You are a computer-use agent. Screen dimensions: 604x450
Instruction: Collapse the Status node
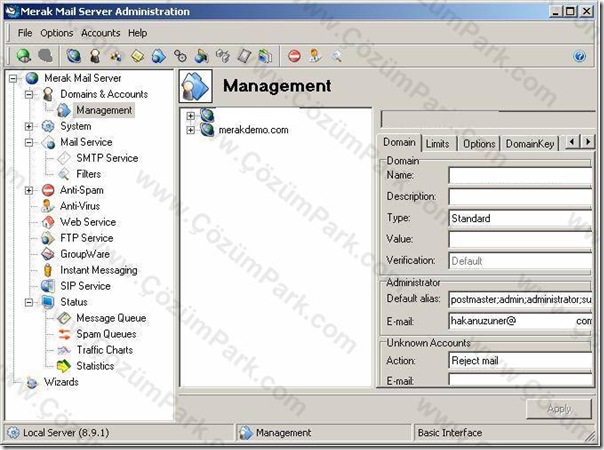click(29, 302)
